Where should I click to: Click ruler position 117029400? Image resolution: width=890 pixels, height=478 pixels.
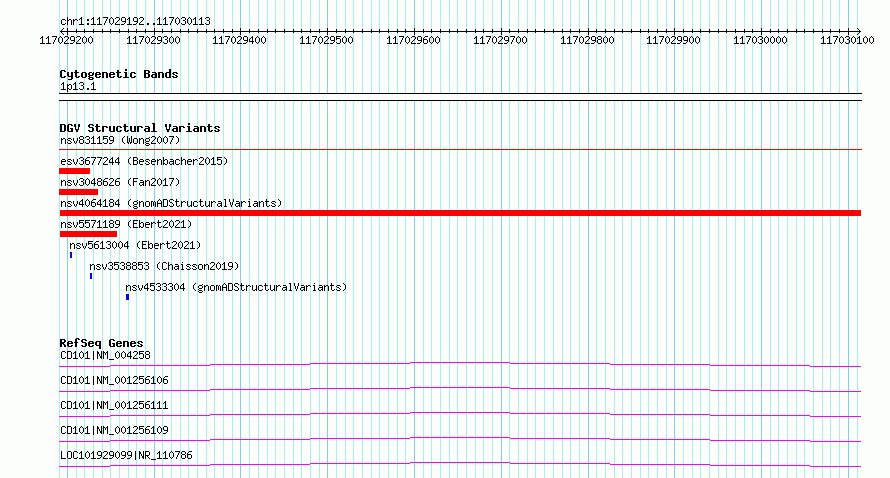click(x=240, y=40)
